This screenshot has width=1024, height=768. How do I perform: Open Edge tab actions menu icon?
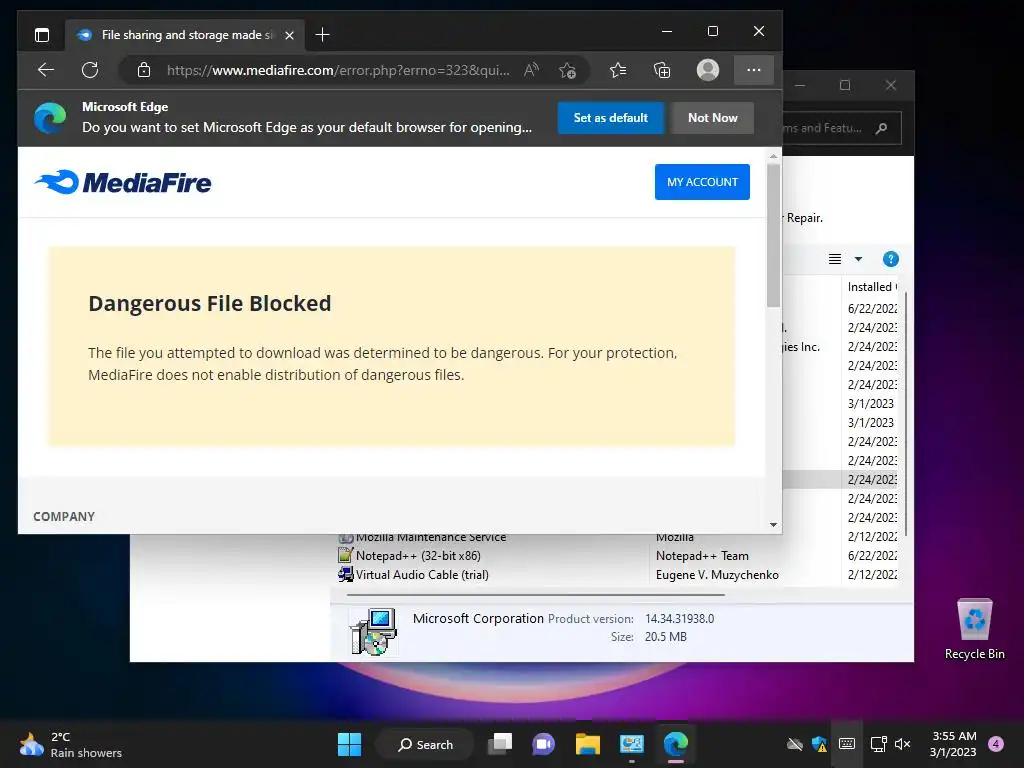tap(42, 35)
